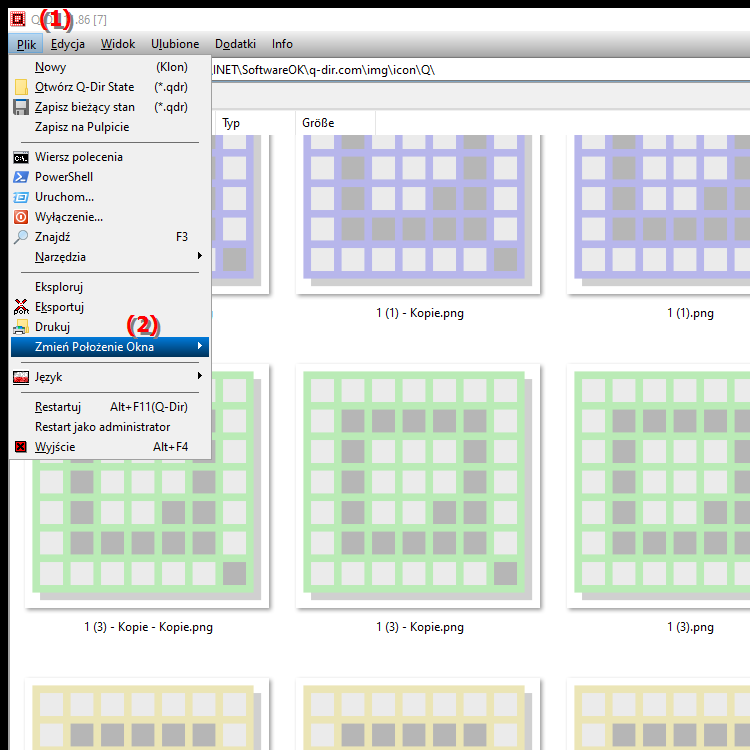Expand the Narzędzia submenu
This screenshot has width=750, height=750.
110,257
